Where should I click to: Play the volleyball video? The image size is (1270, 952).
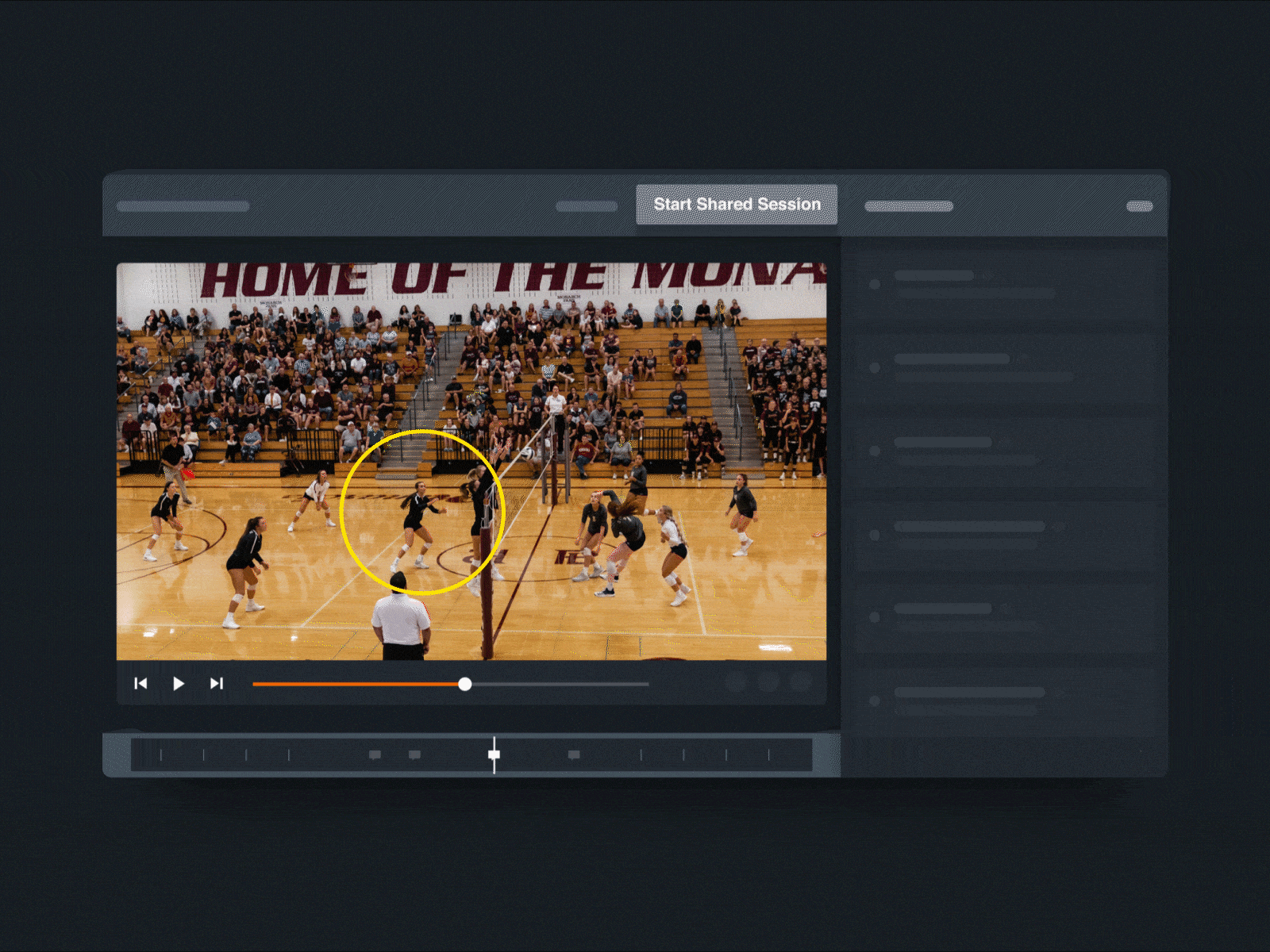pos(179,683)
